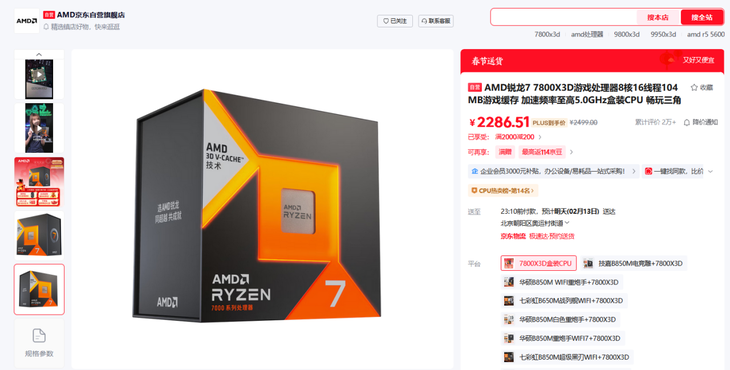Image resolution: width=730 pixels, height=370 pixels.
Task: Enable price drop alert 降价通知 bell
Action: pos(701,122)
